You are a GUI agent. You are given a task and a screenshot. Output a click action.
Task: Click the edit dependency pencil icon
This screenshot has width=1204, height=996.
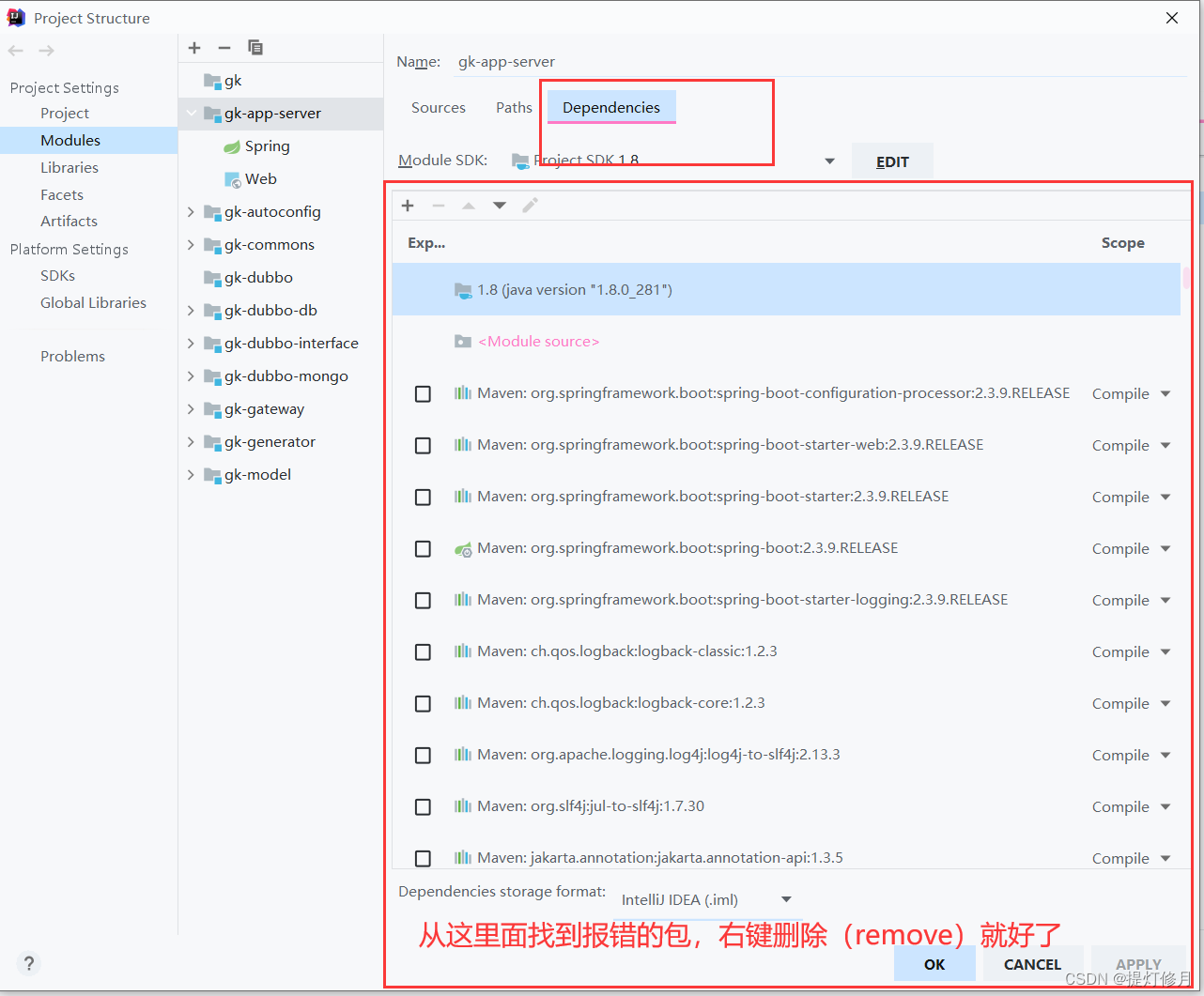pyautogui.click(x=530, y=205)
